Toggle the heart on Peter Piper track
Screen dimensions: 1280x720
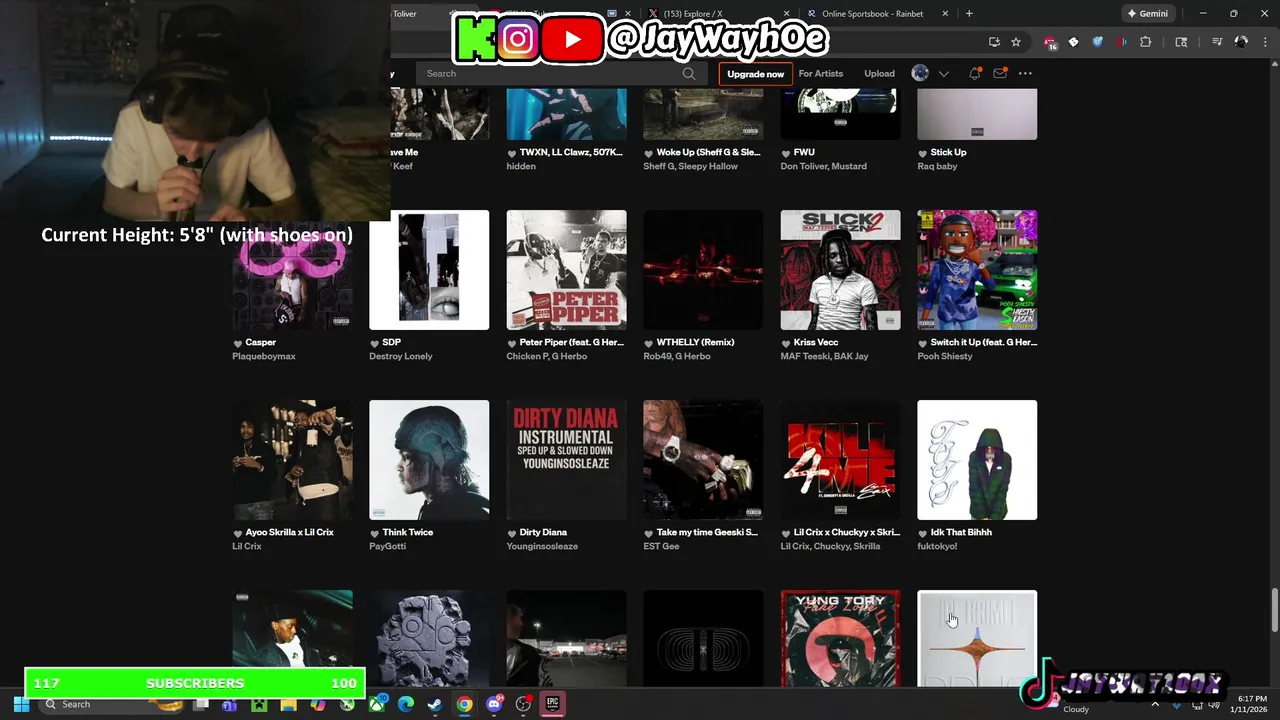(x=512, y=343)
